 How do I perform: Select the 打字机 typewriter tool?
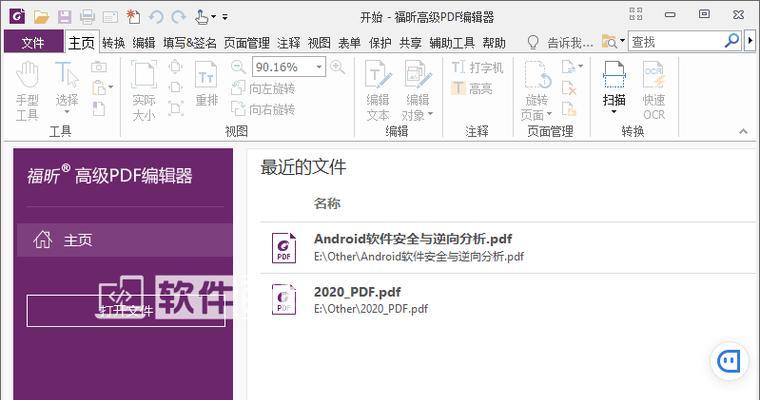477,67
